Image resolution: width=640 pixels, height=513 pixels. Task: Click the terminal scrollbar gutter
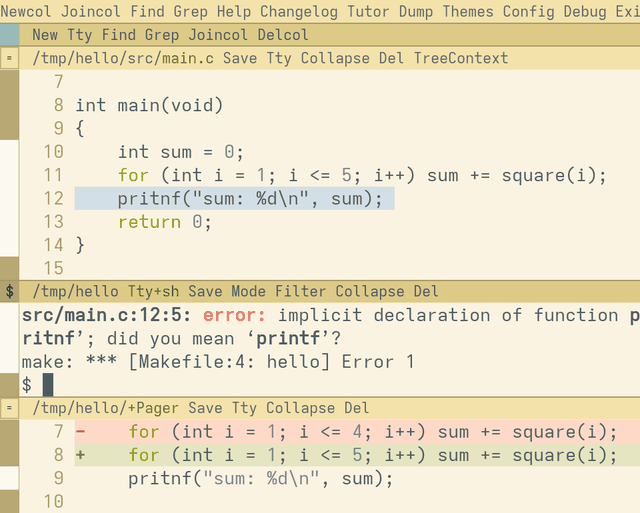(x=9, y=349)
